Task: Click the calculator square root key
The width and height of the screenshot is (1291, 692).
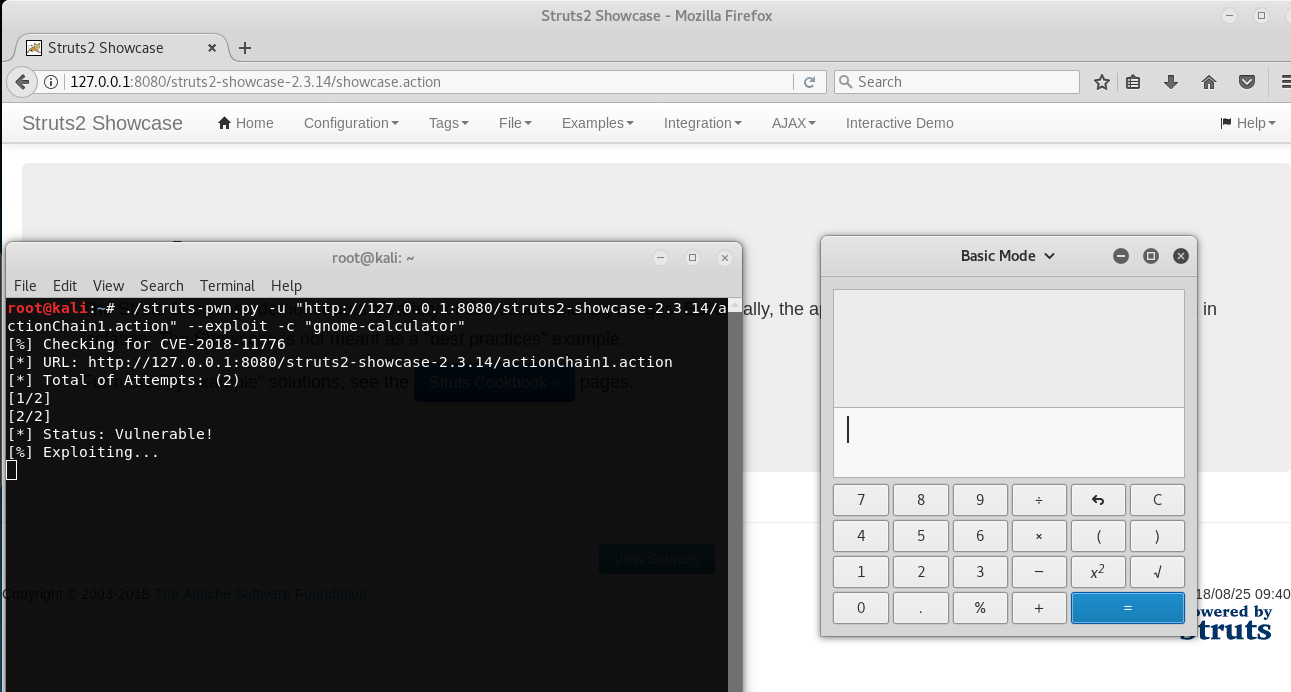Action: 1157,572
